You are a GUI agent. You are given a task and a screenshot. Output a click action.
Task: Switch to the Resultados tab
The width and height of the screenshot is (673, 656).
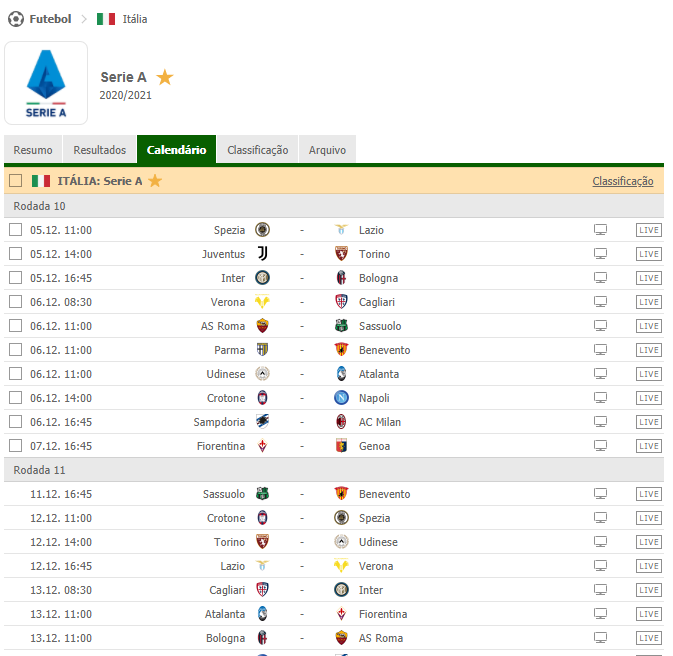pyautogui.click(x=100, y=150)
